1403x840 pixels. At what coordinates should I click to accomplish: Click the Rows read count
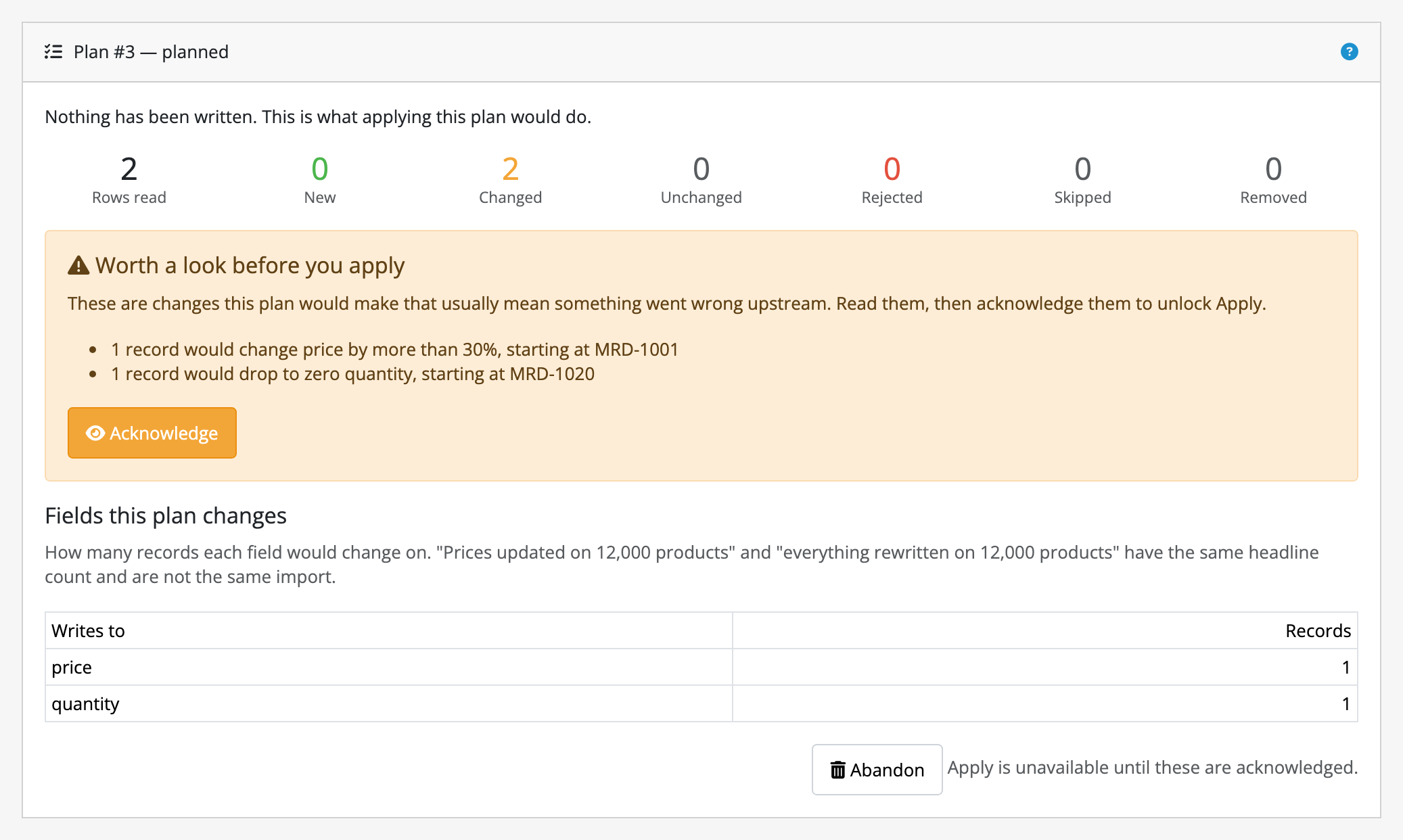(x=129, y=169)
